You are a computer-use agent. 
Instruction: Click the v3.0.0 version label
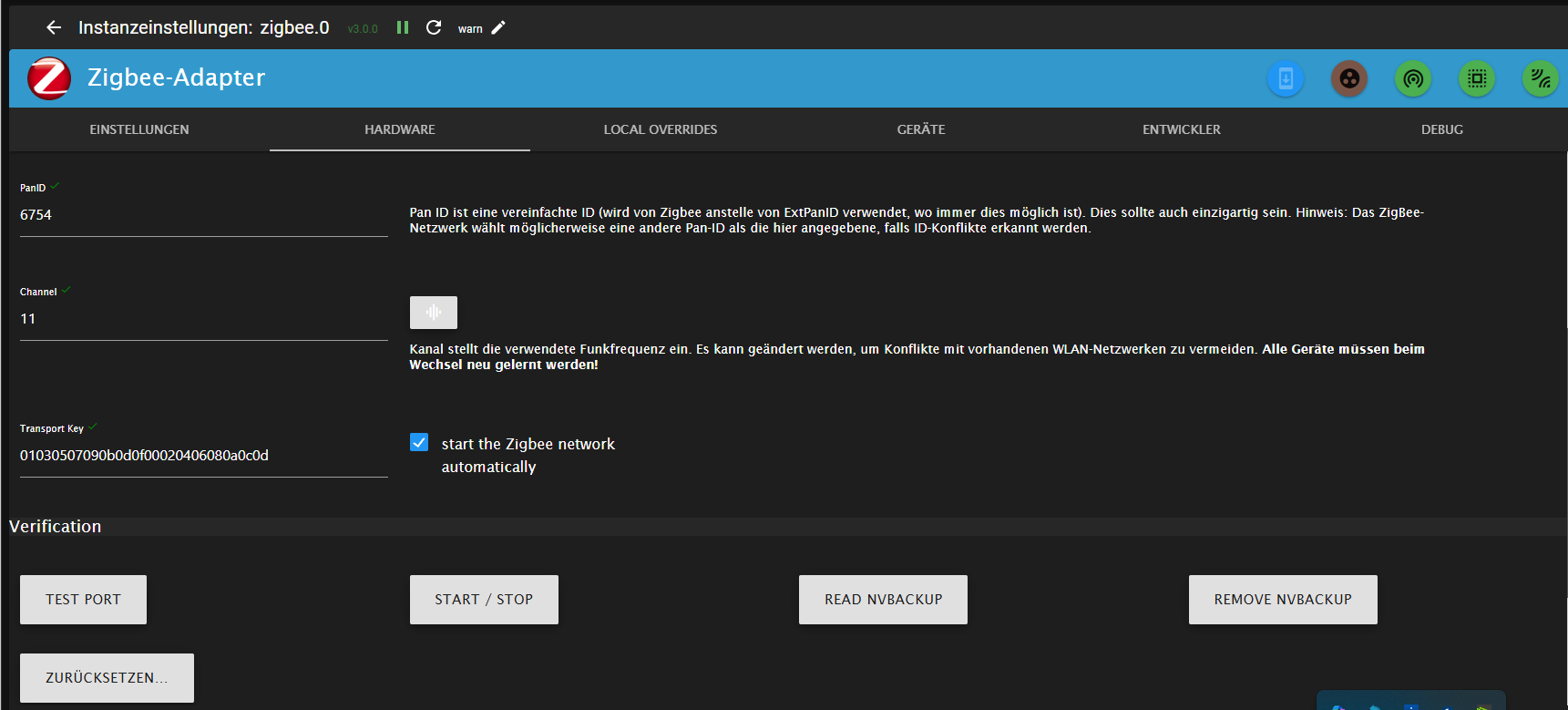[363, 29]
